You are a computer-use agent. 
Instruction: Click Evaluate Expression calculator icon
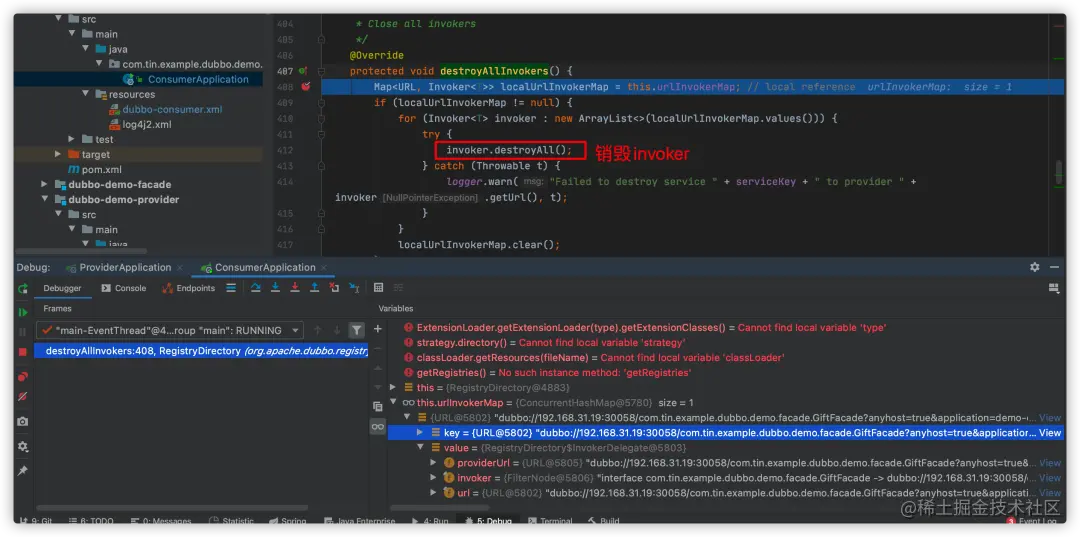(x=378, y=288)
